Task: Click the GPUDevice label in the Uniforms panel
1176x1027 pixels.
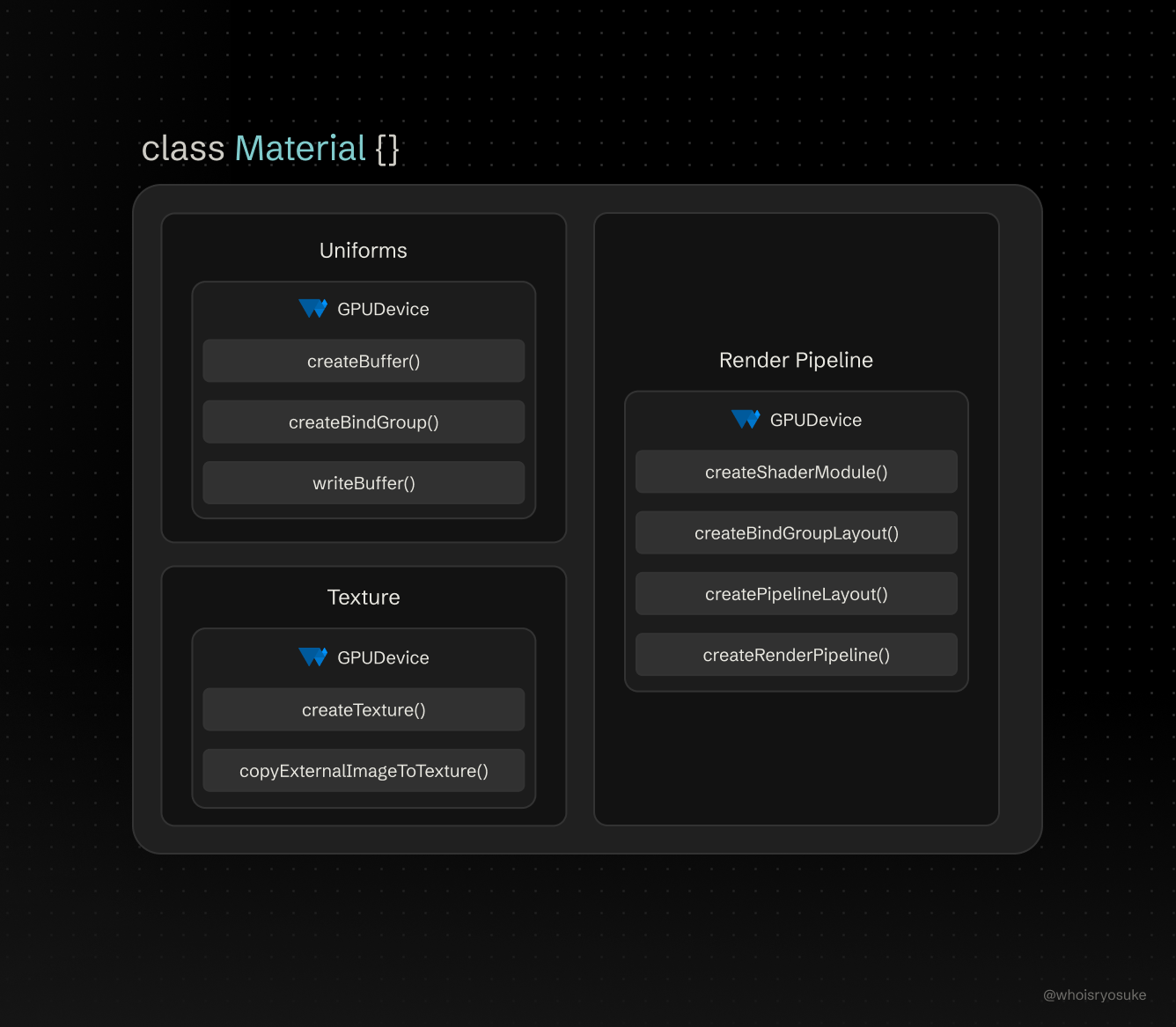Action: [x=384, y=309]
